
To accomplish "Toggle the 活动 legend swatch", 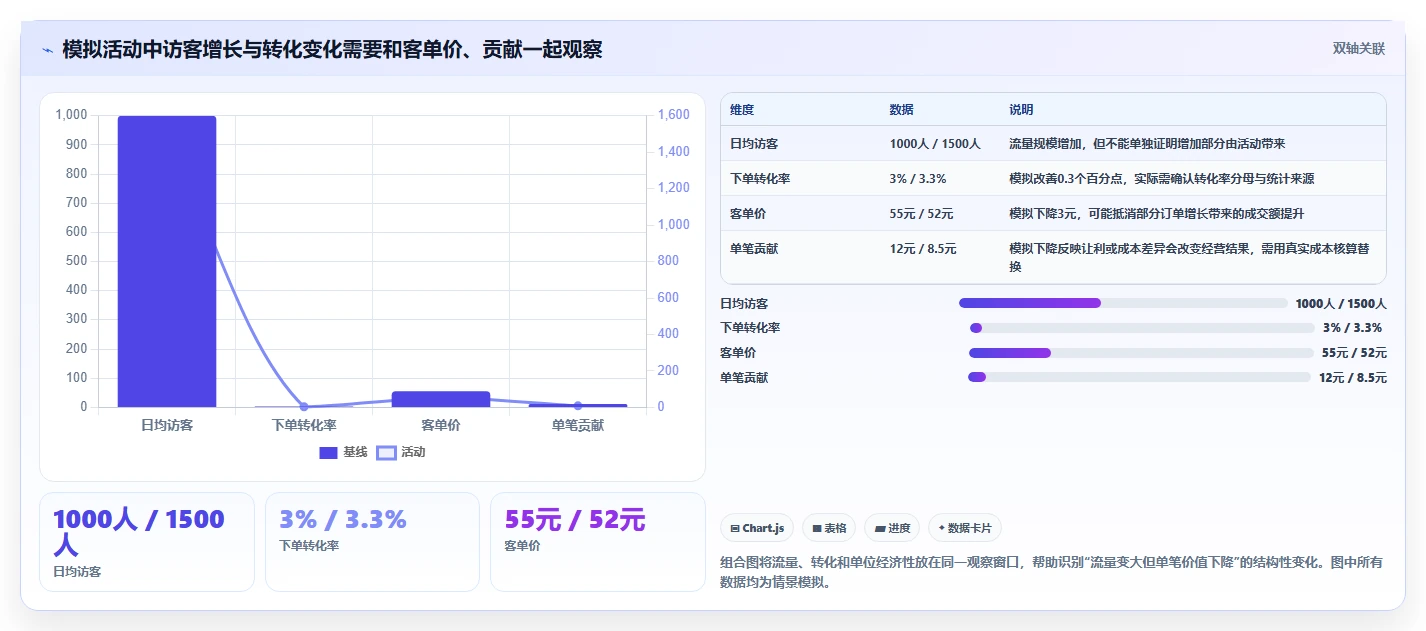I will click(x=386, y=453).
